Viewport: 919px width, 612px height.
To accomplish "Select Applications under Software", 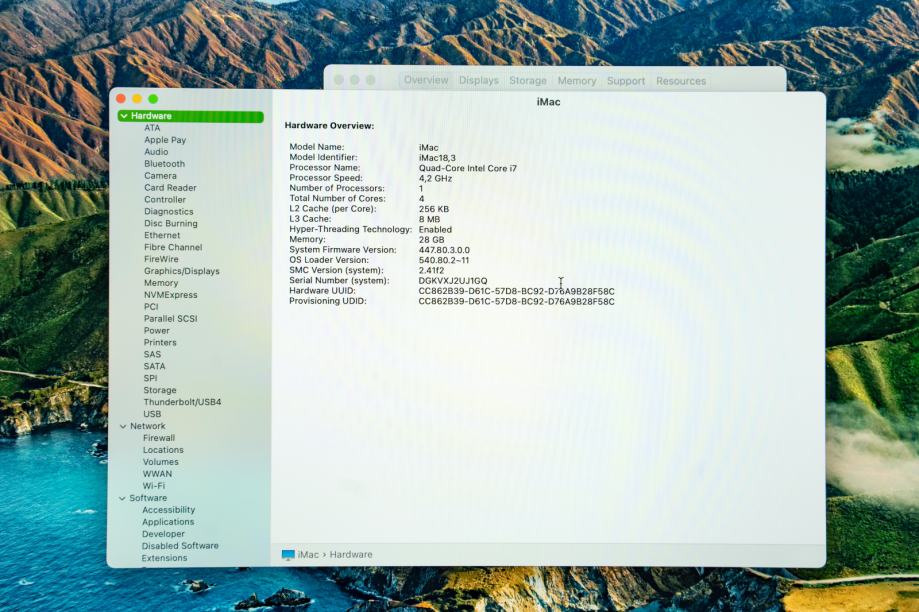I will [x=168, y=522].
